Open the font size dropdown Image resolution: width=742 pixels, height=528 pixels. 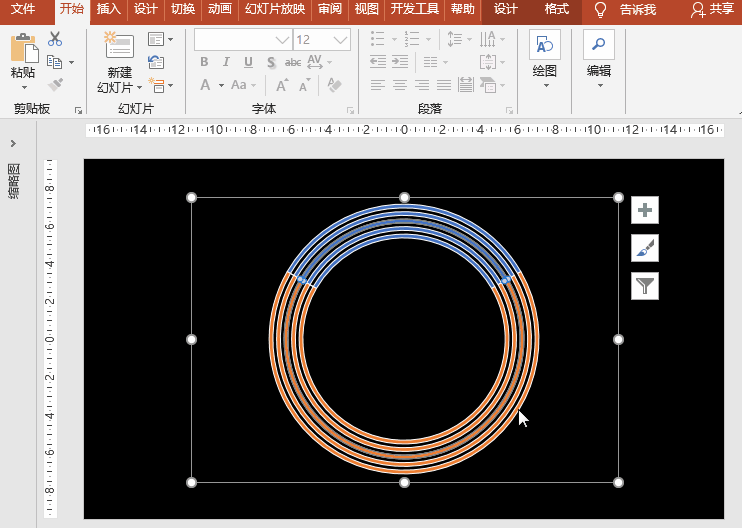(341, 40)
